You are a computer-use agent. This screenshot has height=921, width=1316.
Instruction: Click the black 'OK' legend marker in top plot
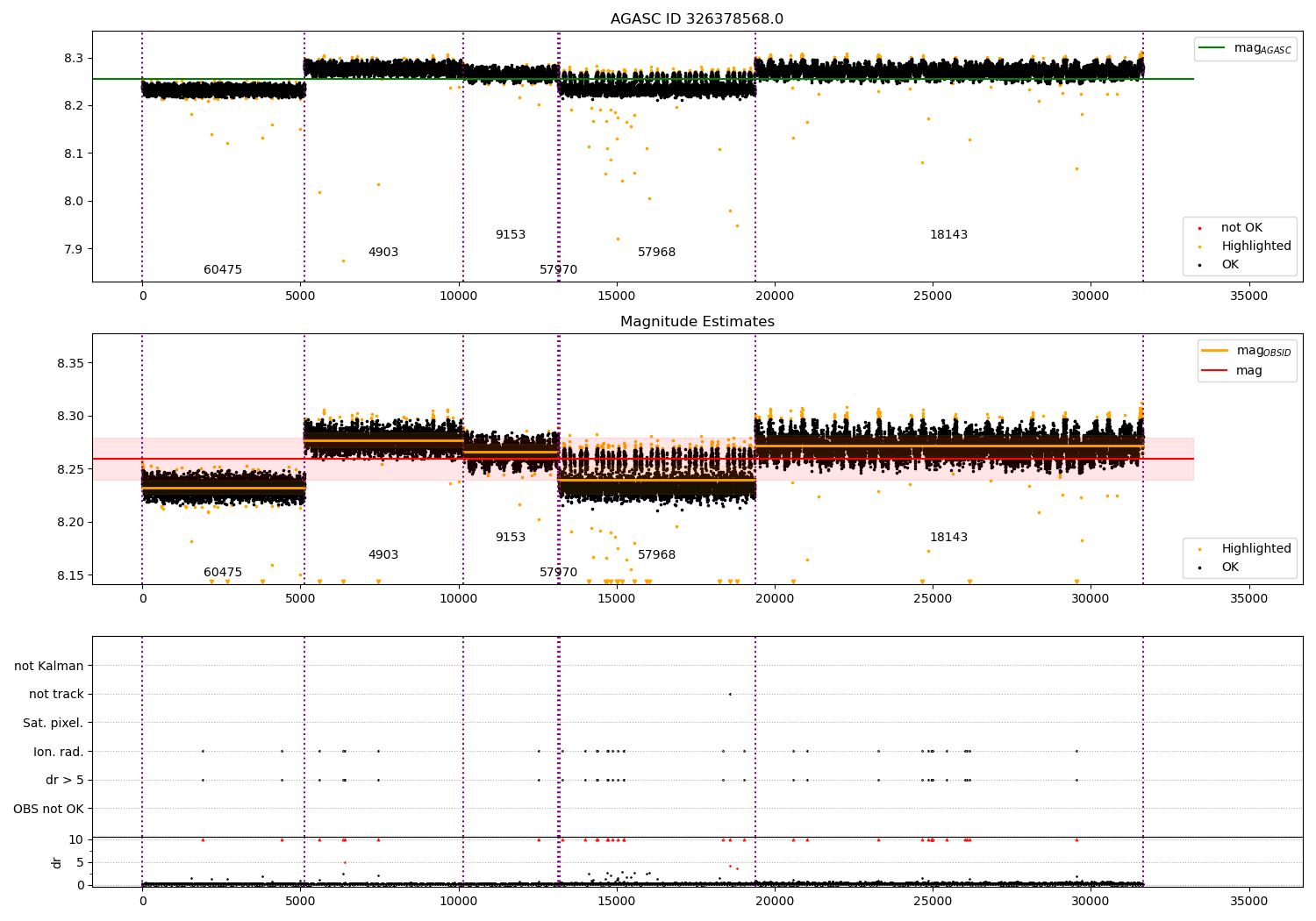pyautogui.click(x=1199, y=265)
